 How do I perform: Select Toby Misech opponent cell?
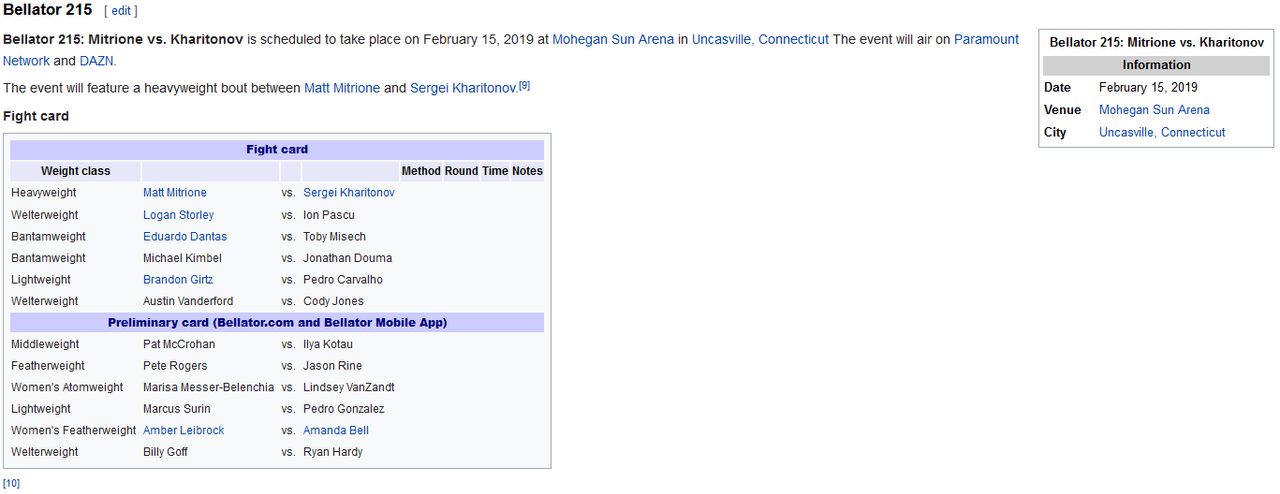pos(335,237)
